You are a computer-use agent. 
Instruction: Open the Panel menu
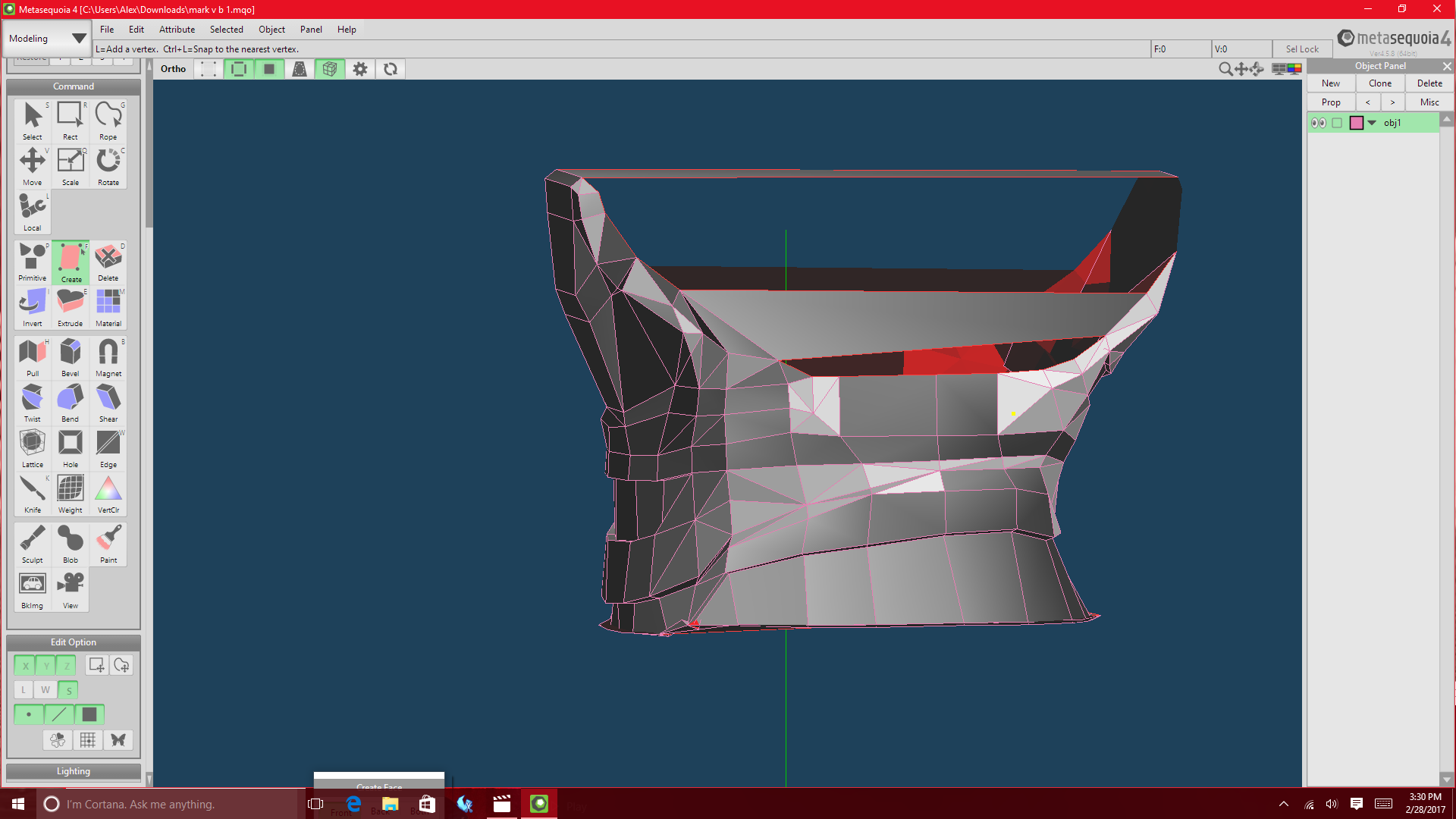point(311,30)
